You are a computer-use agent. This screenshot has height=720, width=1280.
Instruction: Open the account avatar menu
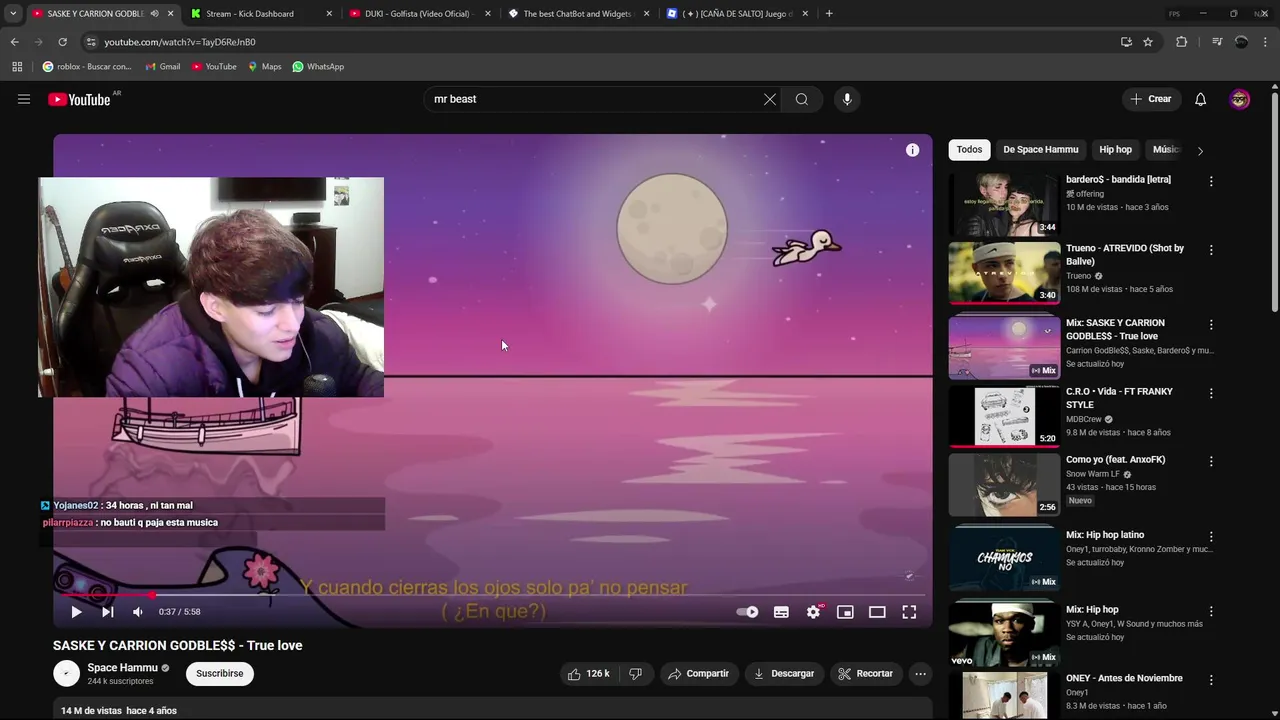[x=1240, y=99]
